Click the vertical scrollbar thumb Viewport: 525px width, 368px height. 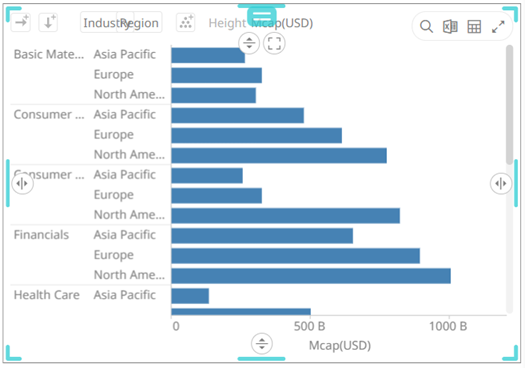[509, 104]
